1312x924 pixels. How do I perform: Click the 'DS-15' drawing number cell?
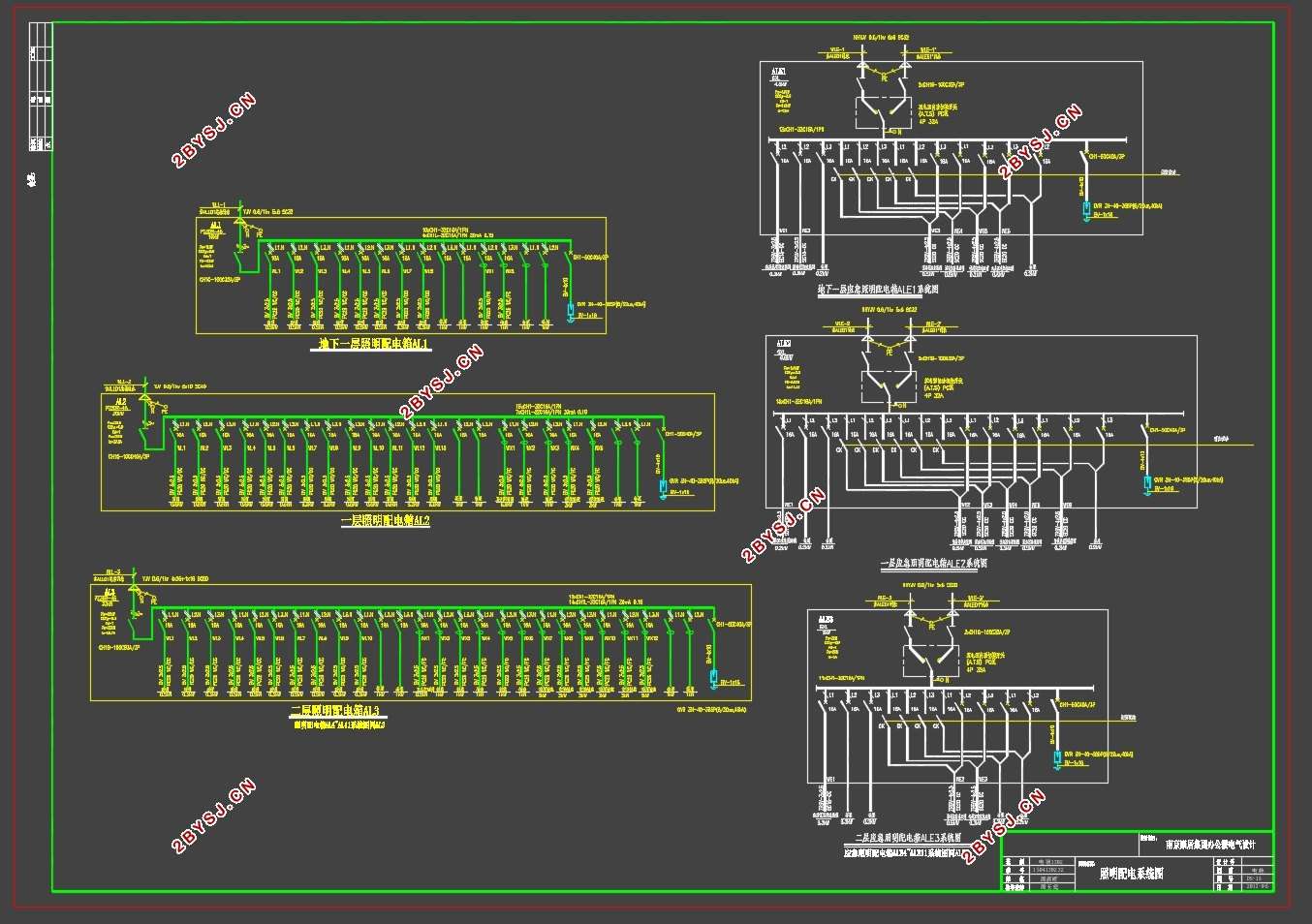coord(1257,878)
